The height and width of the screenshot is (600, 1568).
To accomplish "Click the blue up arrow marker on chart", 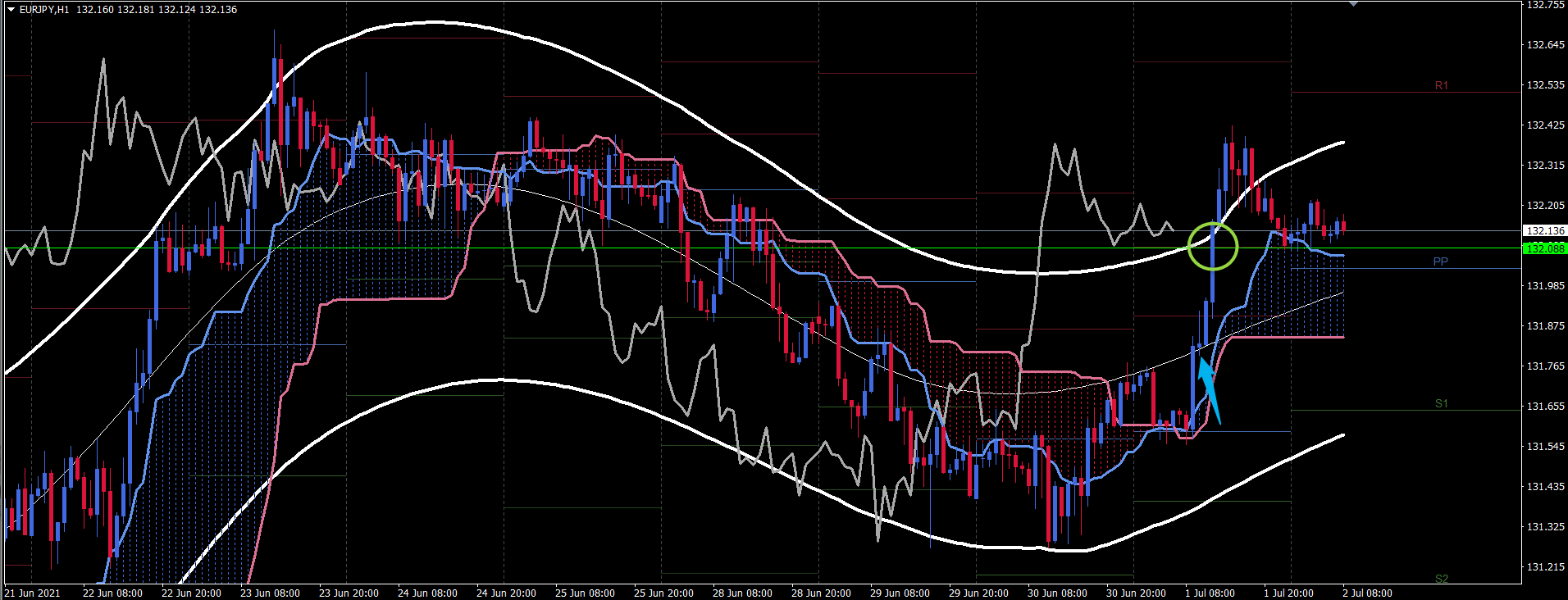I will [1208, 392].
